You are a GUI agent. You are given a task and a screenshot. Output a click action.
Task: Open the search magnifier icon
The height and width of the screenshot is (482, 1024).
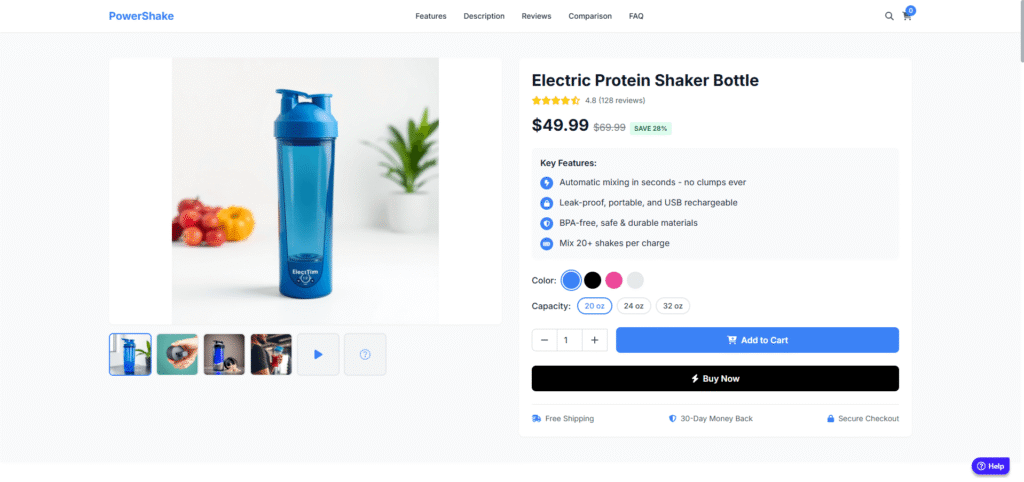889,16
